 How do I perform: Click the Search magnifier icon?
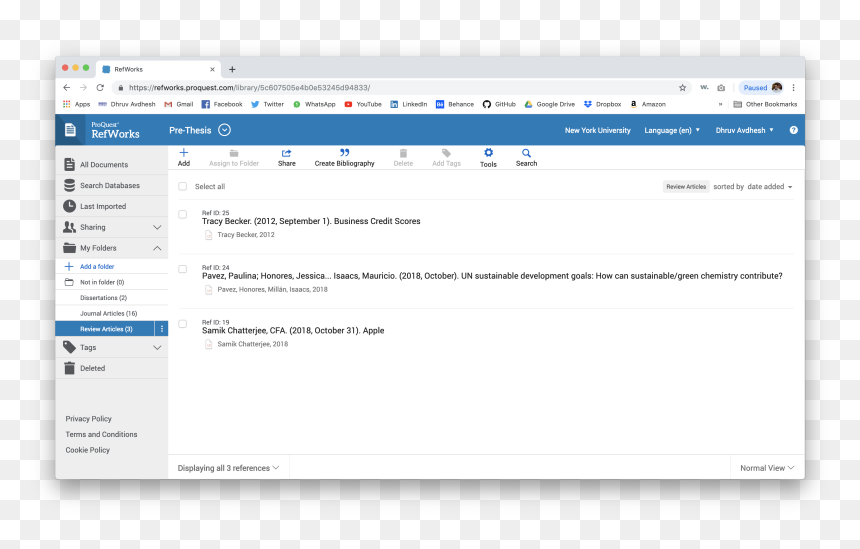click(526, 154)
